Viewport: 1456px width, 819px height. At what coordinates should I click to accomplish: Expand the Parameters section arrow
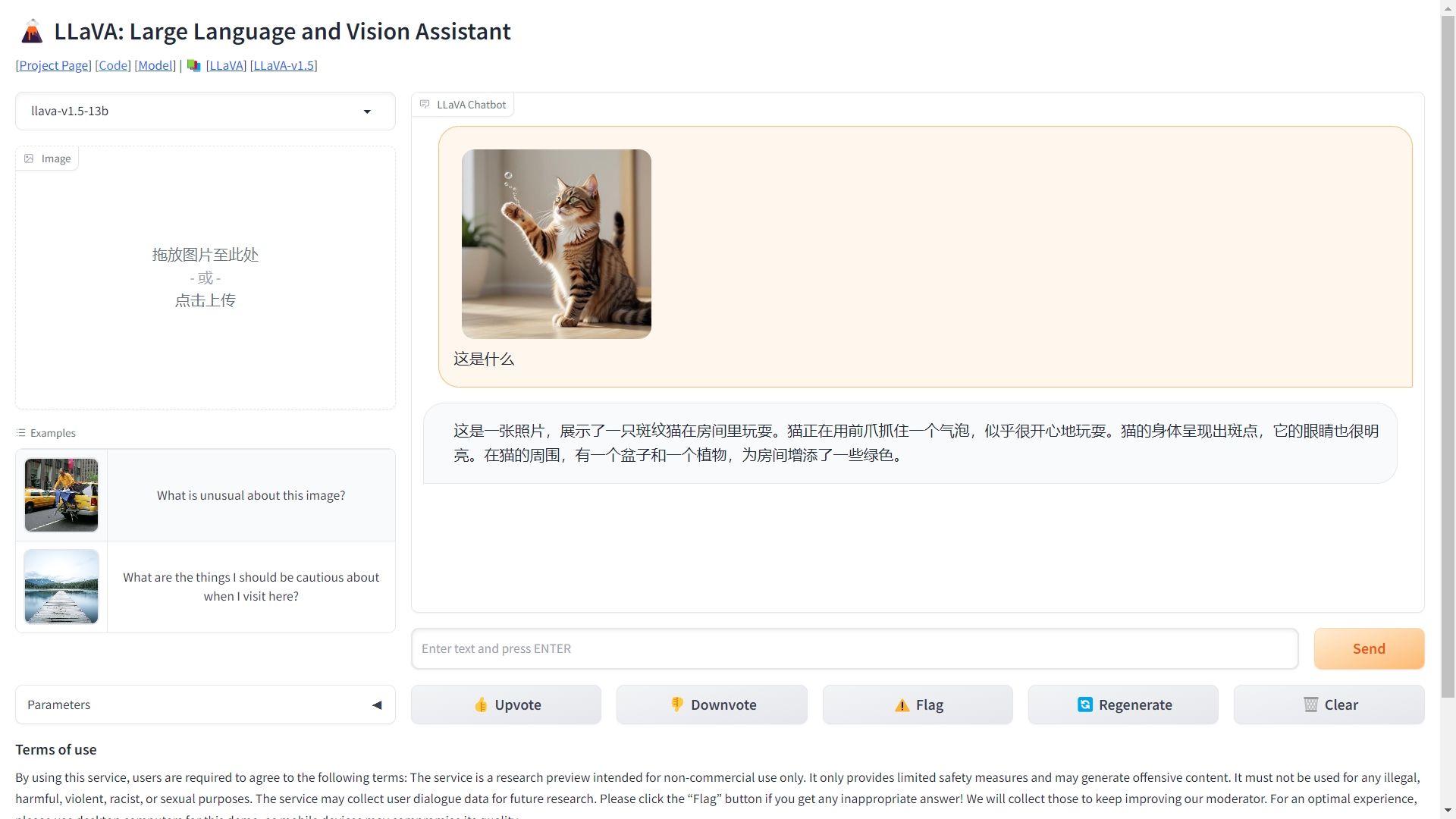(x=377, y=705)
